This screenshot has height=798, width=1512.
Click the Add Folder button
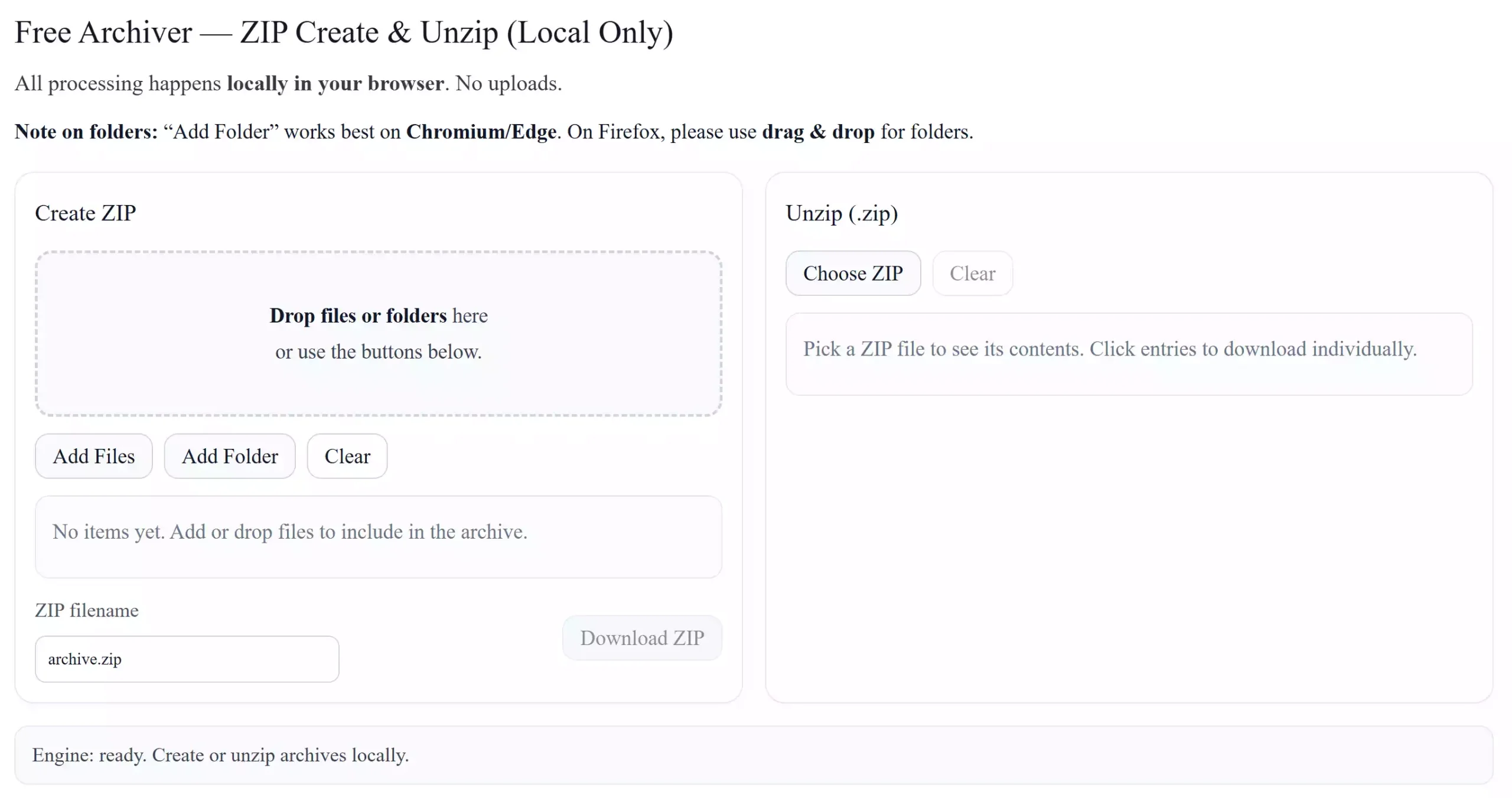click(x=230, y=456)
